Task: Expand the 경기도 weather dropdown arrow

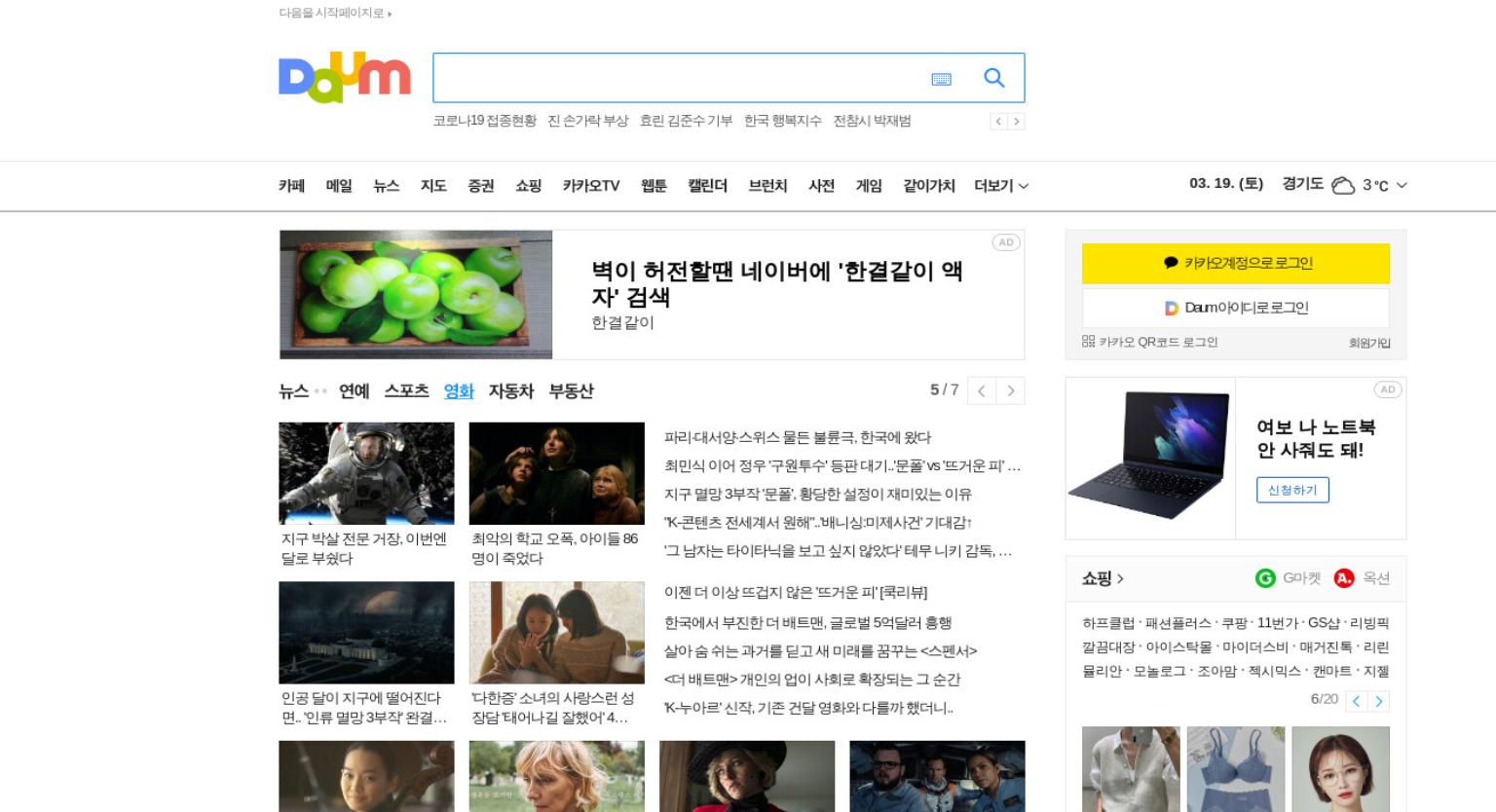Action: click(x=1402, y=185)
